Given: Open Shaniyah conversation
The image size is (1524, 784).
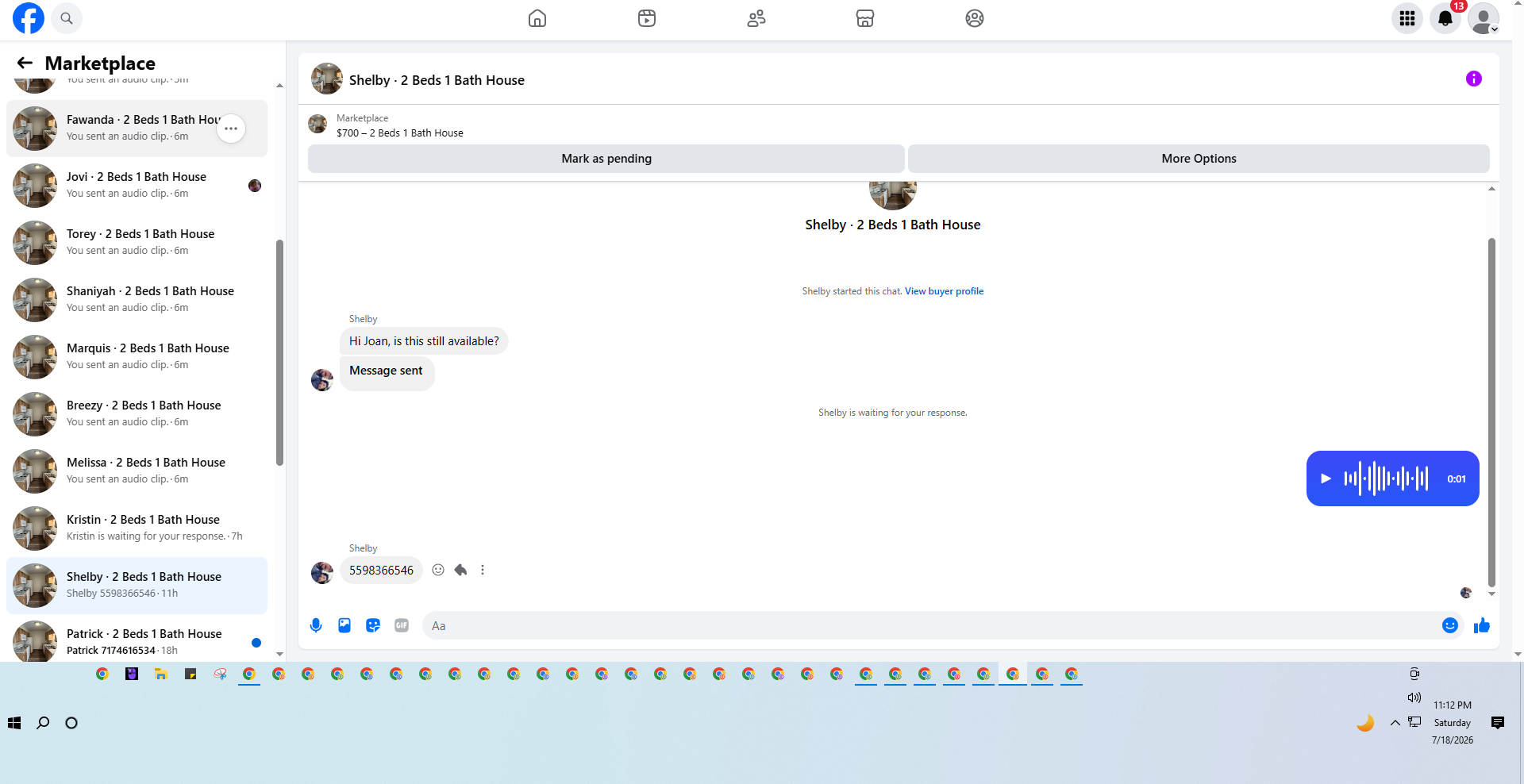Looking at the screenshot, I should point(137,300).
